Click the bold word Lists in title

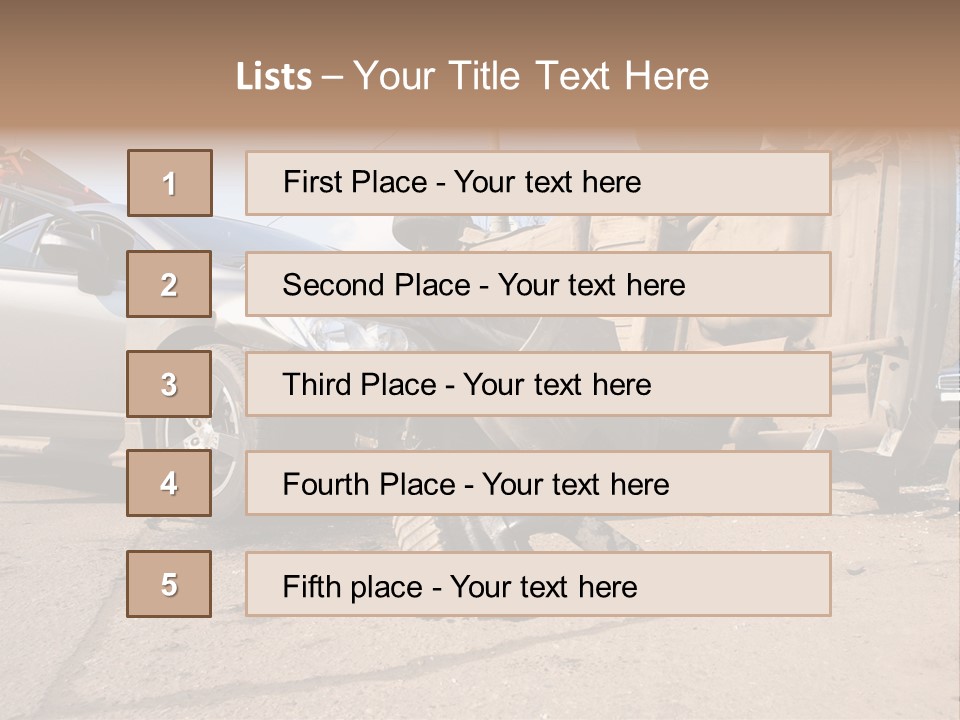(x=274, y=76)
